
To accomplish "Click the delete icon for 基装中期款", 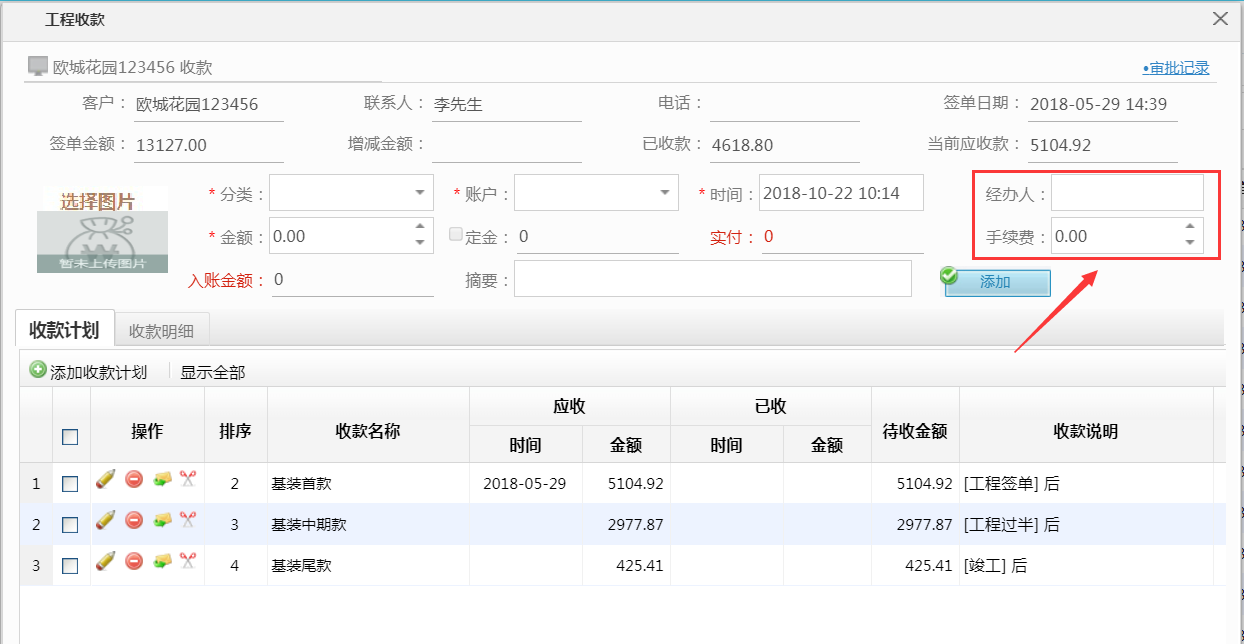I will coord(133,519).
